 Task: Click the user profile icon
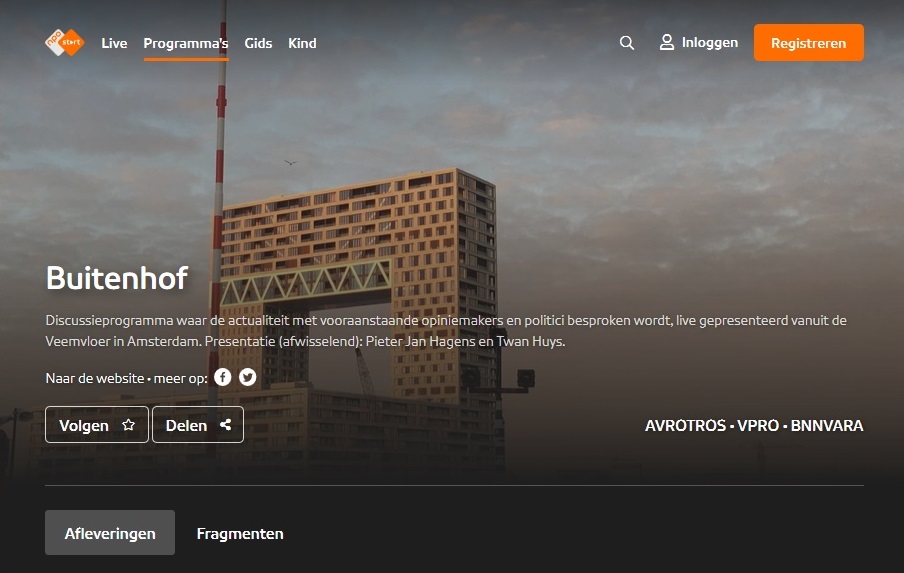point(666,42)
